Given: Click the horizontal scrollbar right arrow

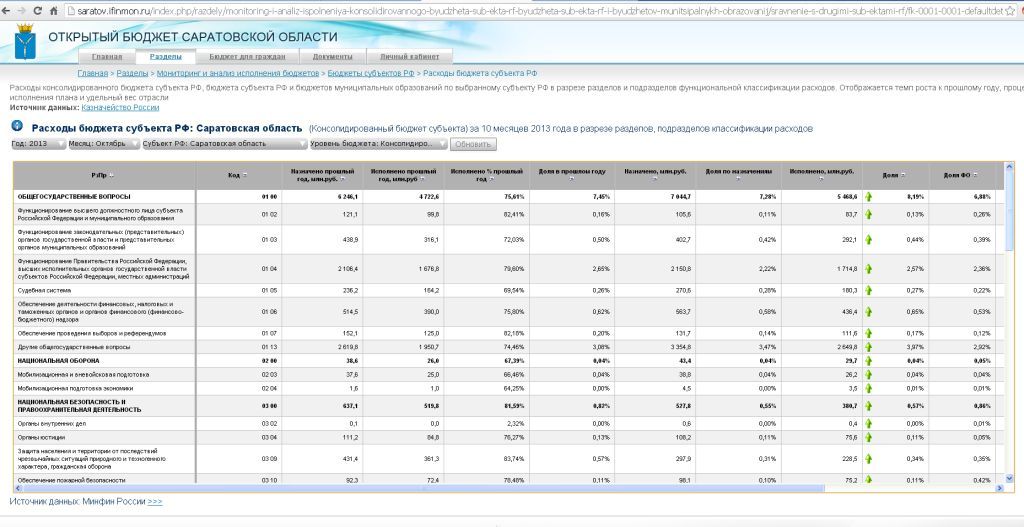Looking at the screenshot, I should coord(1000,487).
